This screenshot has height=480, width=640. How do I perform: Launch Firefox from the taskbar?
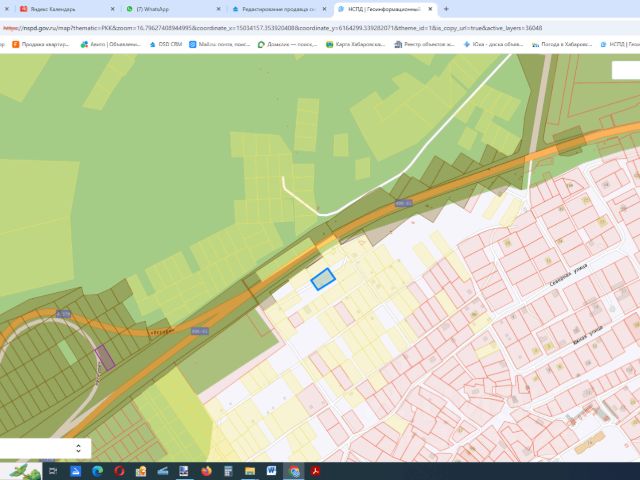point(207,471)
